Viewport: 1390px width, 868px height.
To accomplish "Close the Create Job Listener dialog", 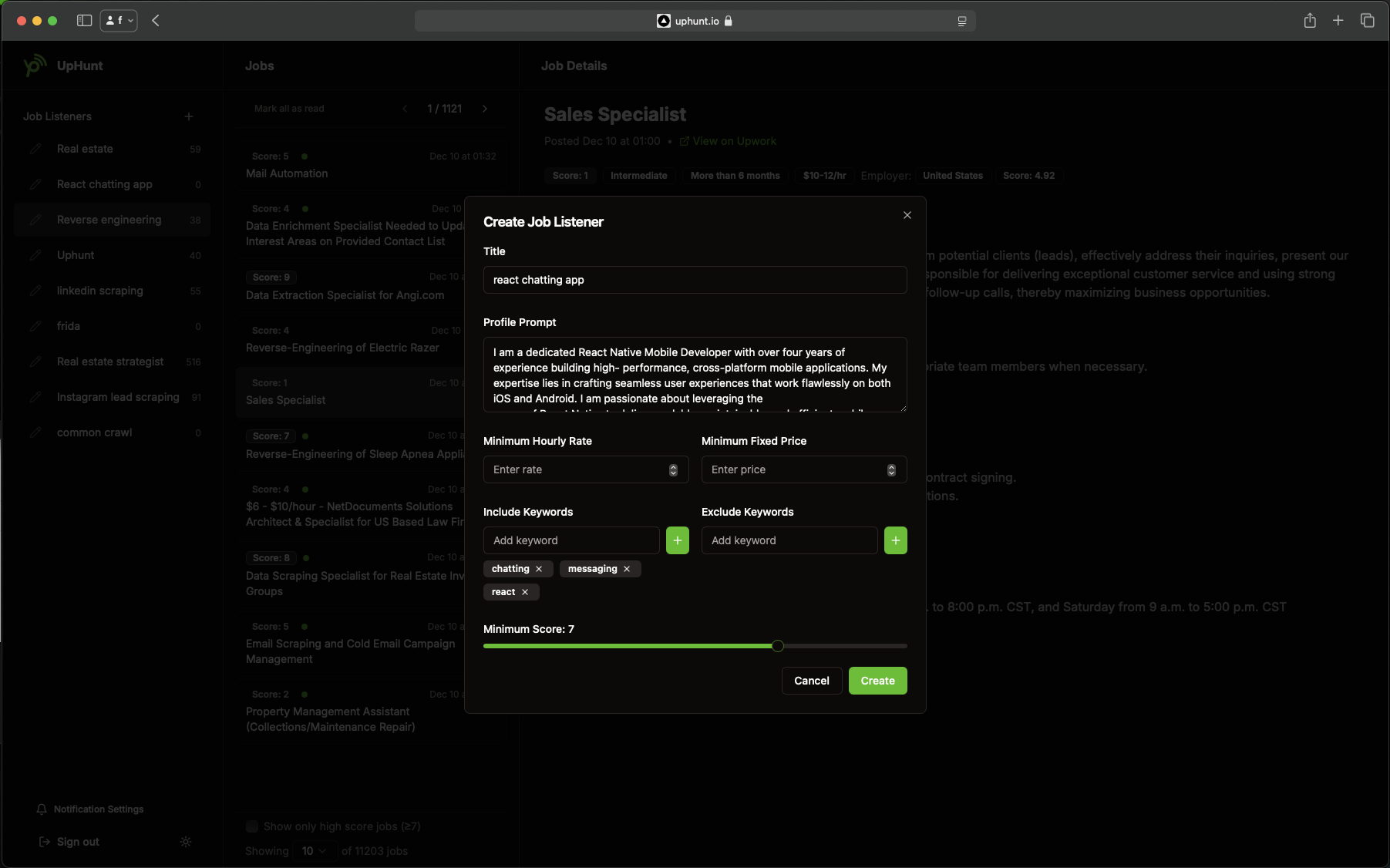I will coord(907,215).
